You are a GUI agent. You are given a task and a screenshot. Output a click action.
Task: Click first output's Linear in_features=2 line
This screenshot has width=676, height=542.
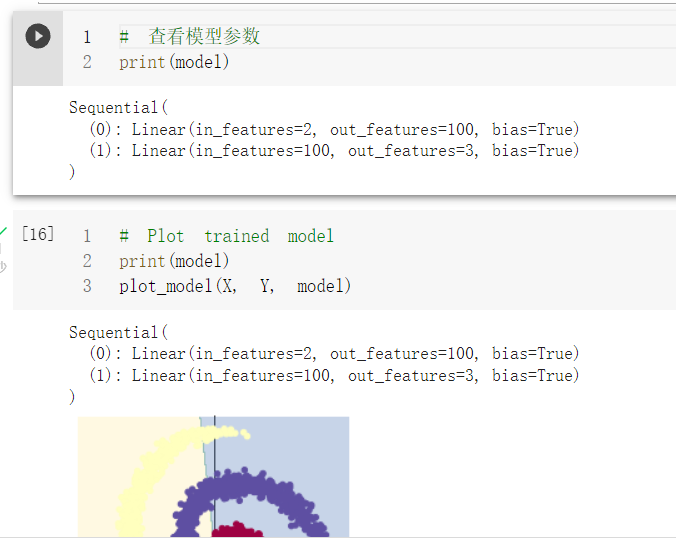coord(334,129)
